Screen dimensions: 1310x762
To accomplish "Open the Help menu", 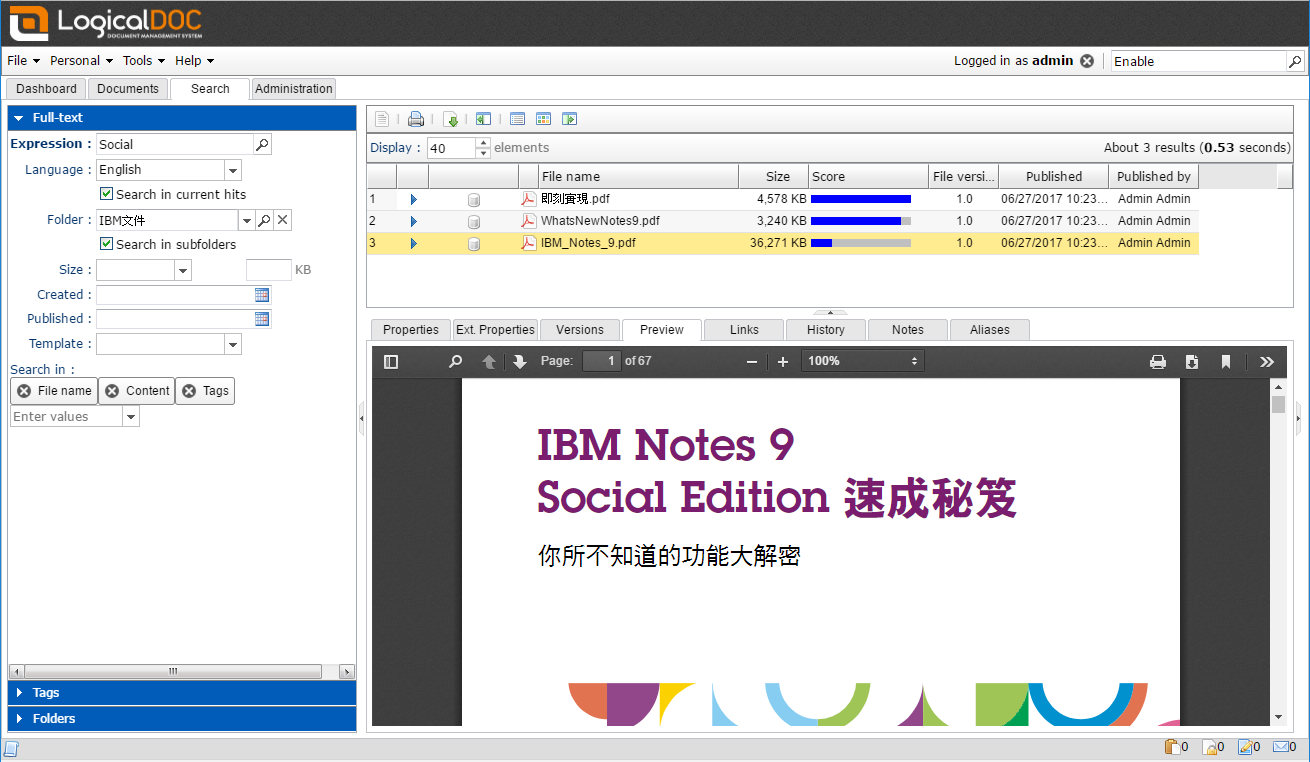I will click(195, 61).
